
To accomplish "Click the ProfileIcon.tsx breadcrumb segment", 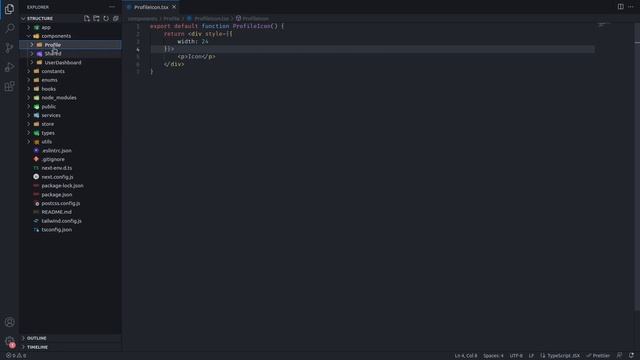I will [208, 18].
